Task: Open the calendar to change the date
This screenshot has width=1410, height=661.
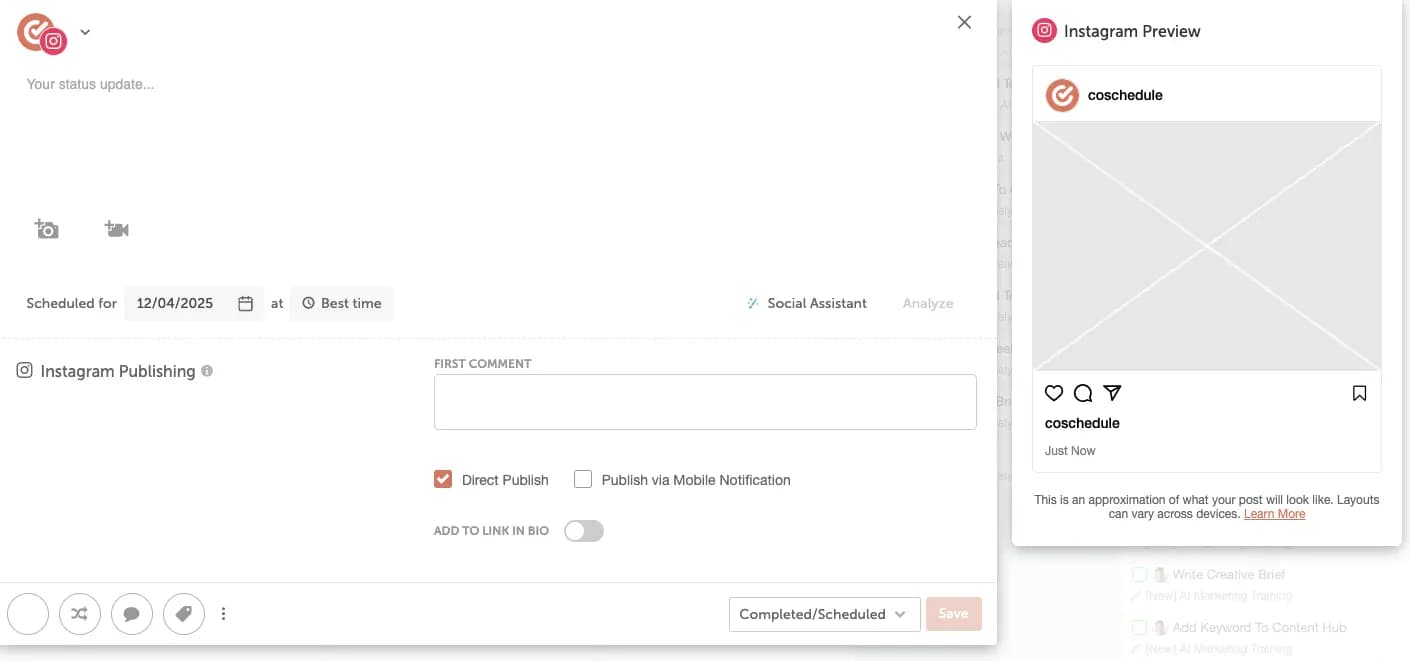Action: tap(245, 302)
